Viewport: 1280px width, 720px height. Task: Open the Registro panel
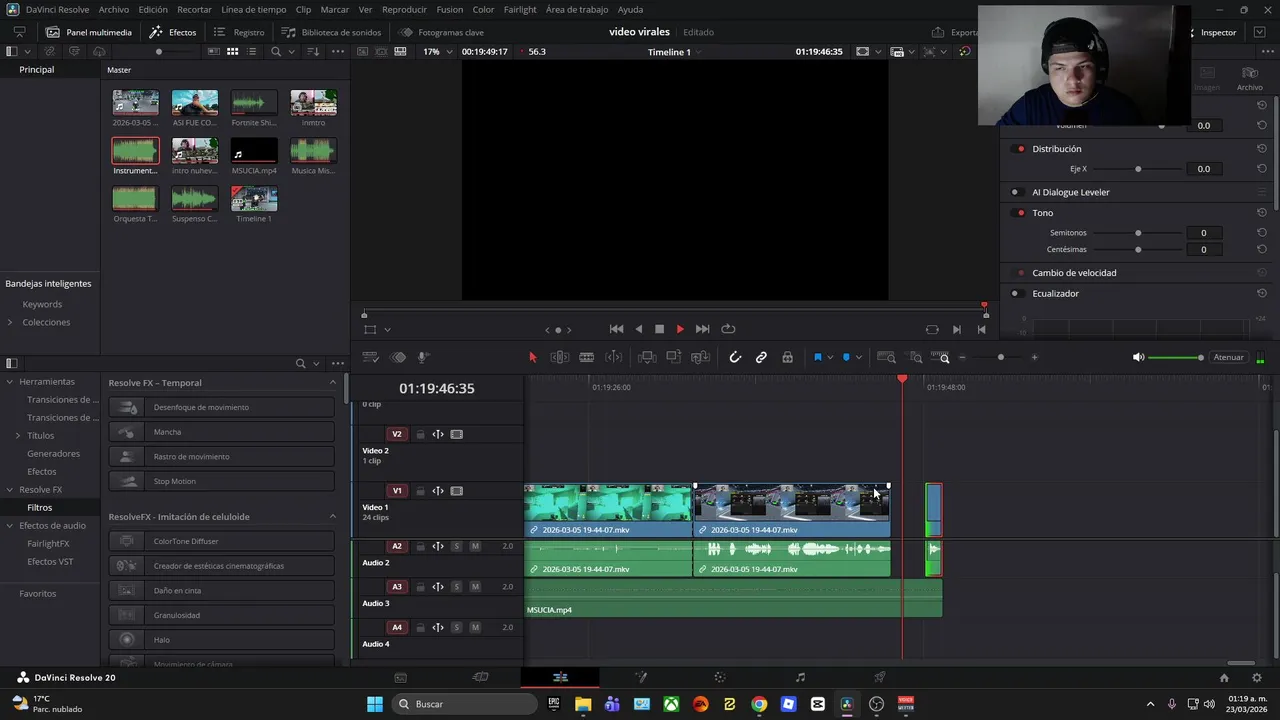[x=239, y=32]
